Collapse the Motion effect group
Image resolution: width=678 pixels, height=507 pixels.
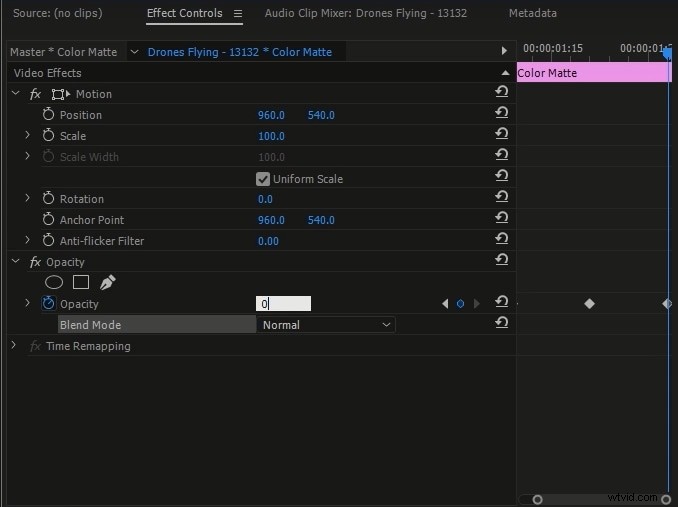click(16, 93)
